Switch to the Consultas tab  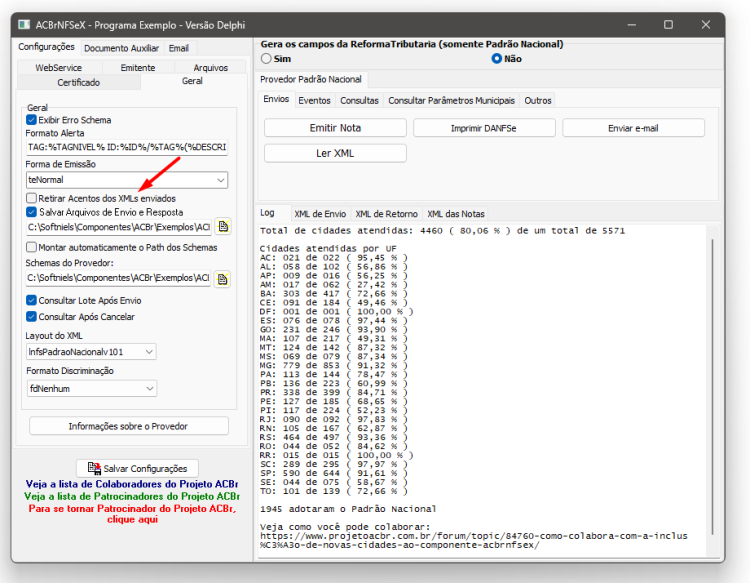click(359, 101)
